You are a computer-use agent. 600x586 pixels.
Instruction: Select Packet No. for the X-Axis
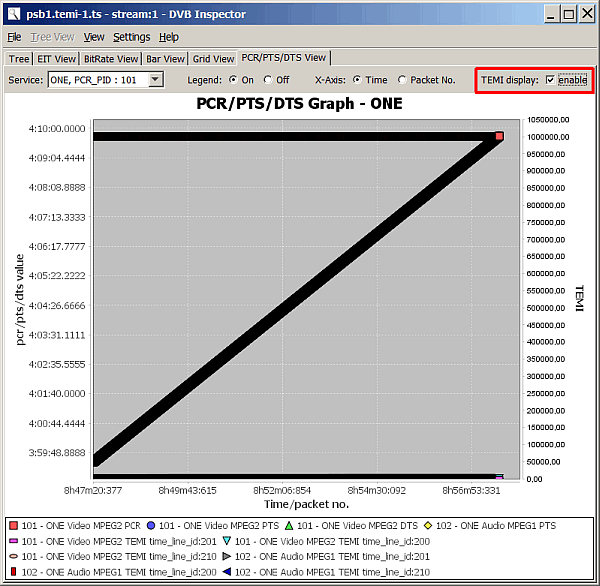402,80
